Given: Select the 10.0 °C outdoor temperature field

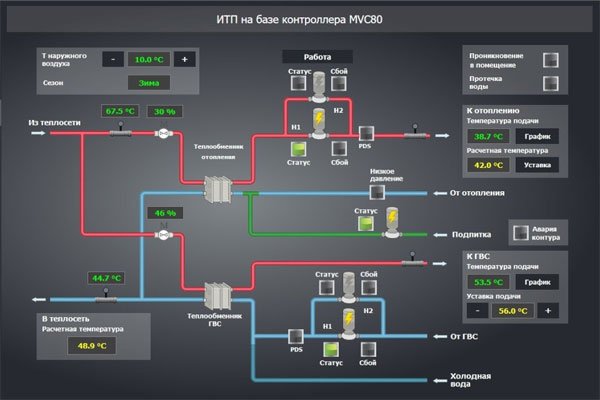Looking at the screenshot, I should tap(149, 59).
